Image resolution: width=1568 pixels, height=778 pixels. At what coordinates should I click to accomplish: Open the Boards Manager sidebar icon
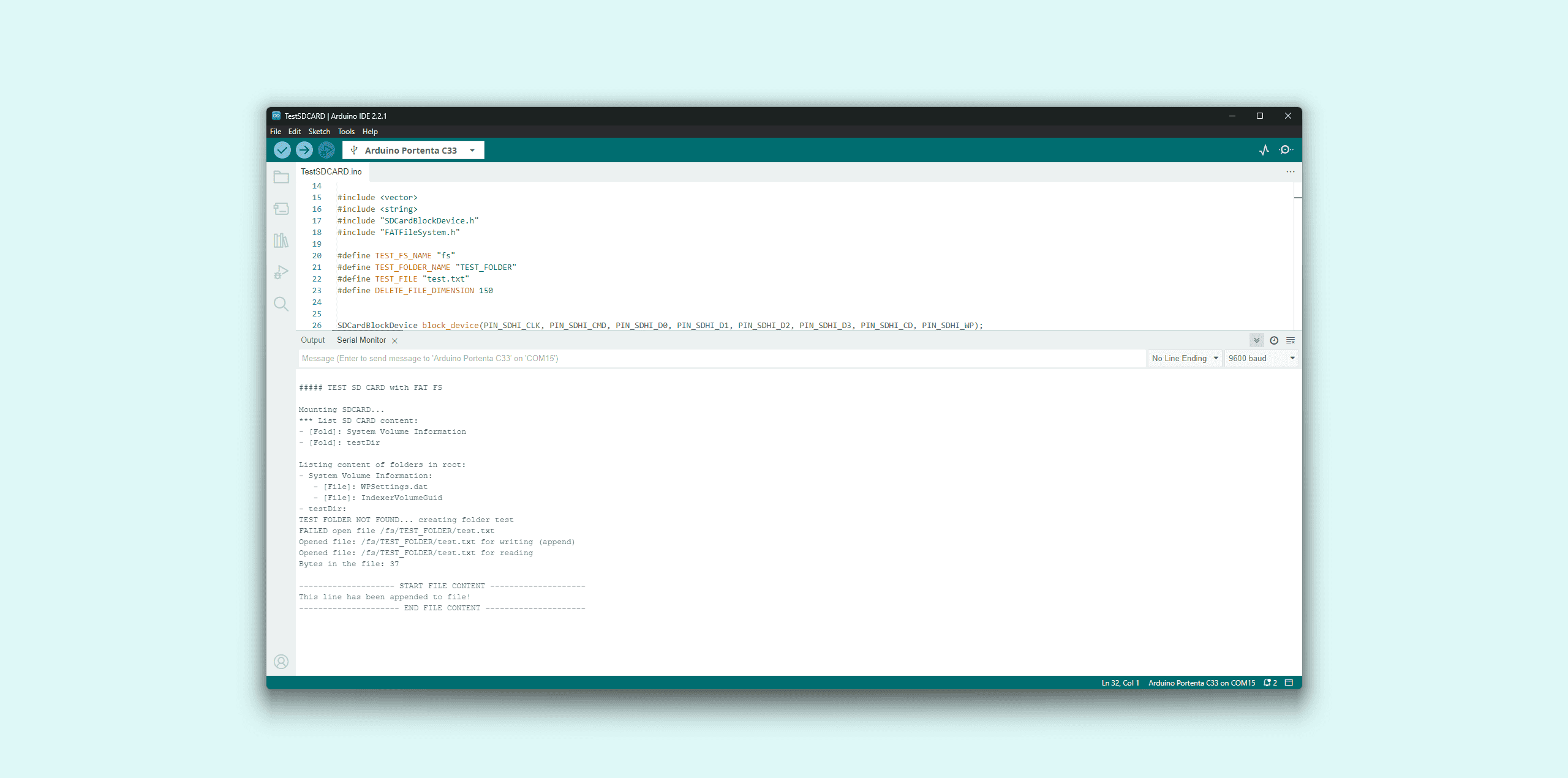(281, 209)
